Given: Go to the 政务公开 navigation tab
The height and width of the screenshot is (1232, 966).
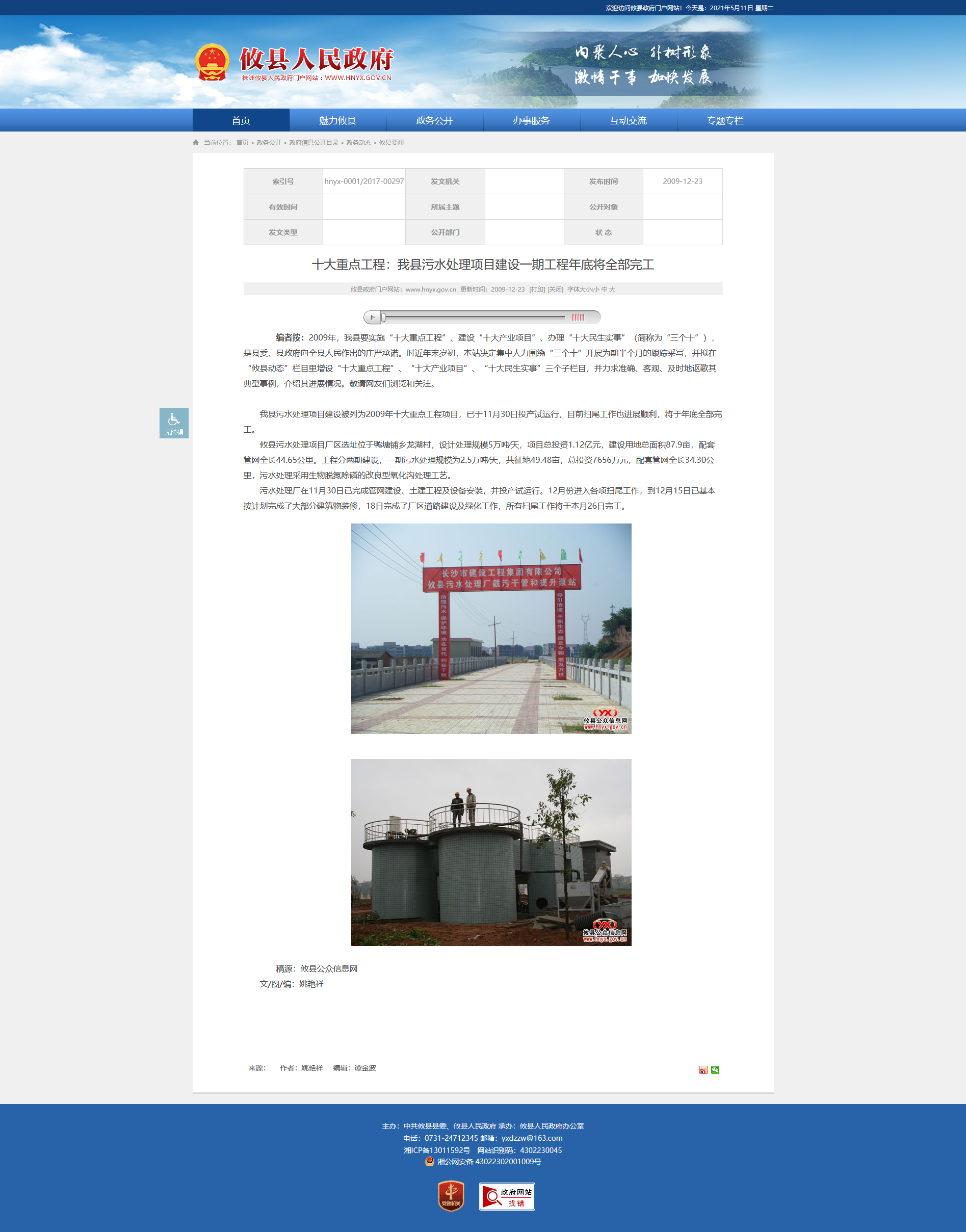Looking at the screenshot, I should point(434,120).
